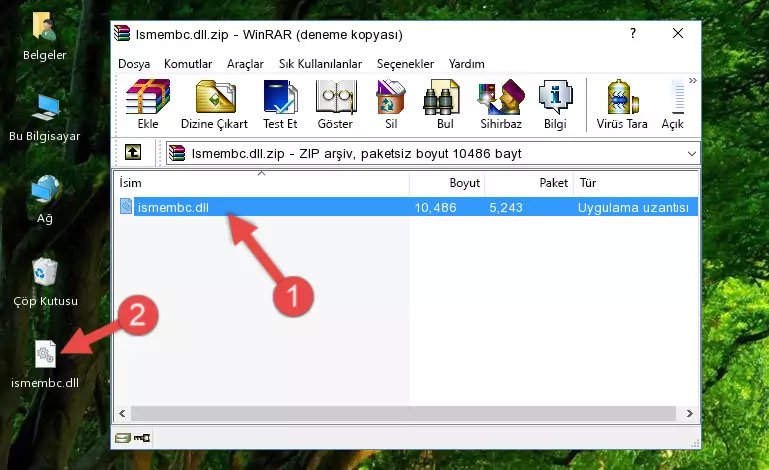Open the Seçenekler menu

(405, 64)
